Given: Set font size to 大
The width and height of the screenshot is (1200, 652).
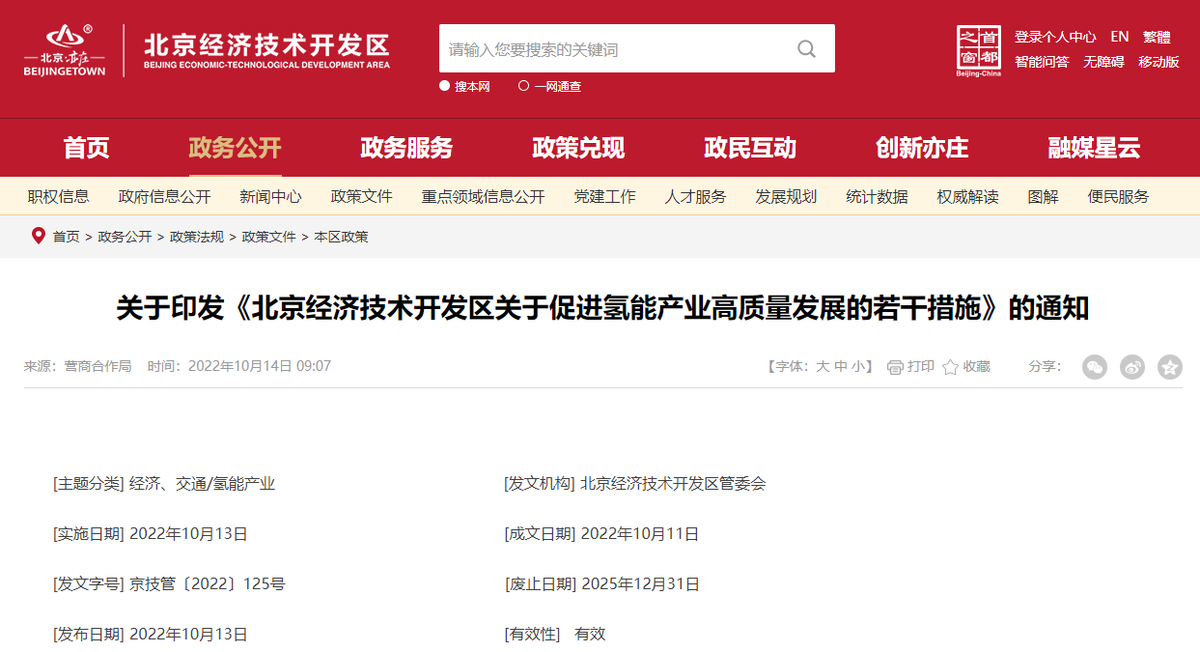Looking at the screenshot, I should click(822, 367).
